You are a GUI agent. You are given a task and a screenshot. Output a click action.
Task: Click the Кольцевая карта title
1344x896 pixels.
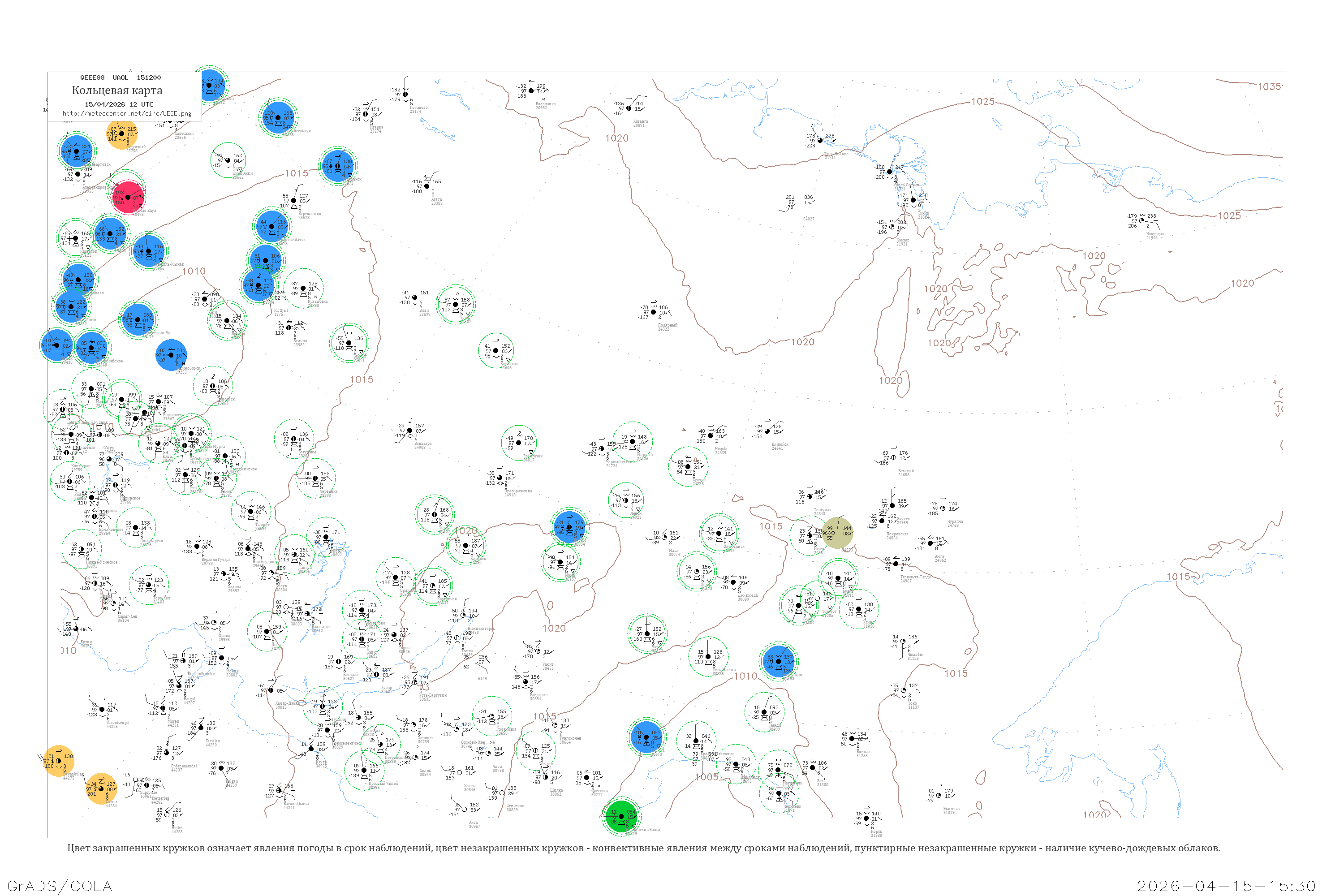(117, 90)
